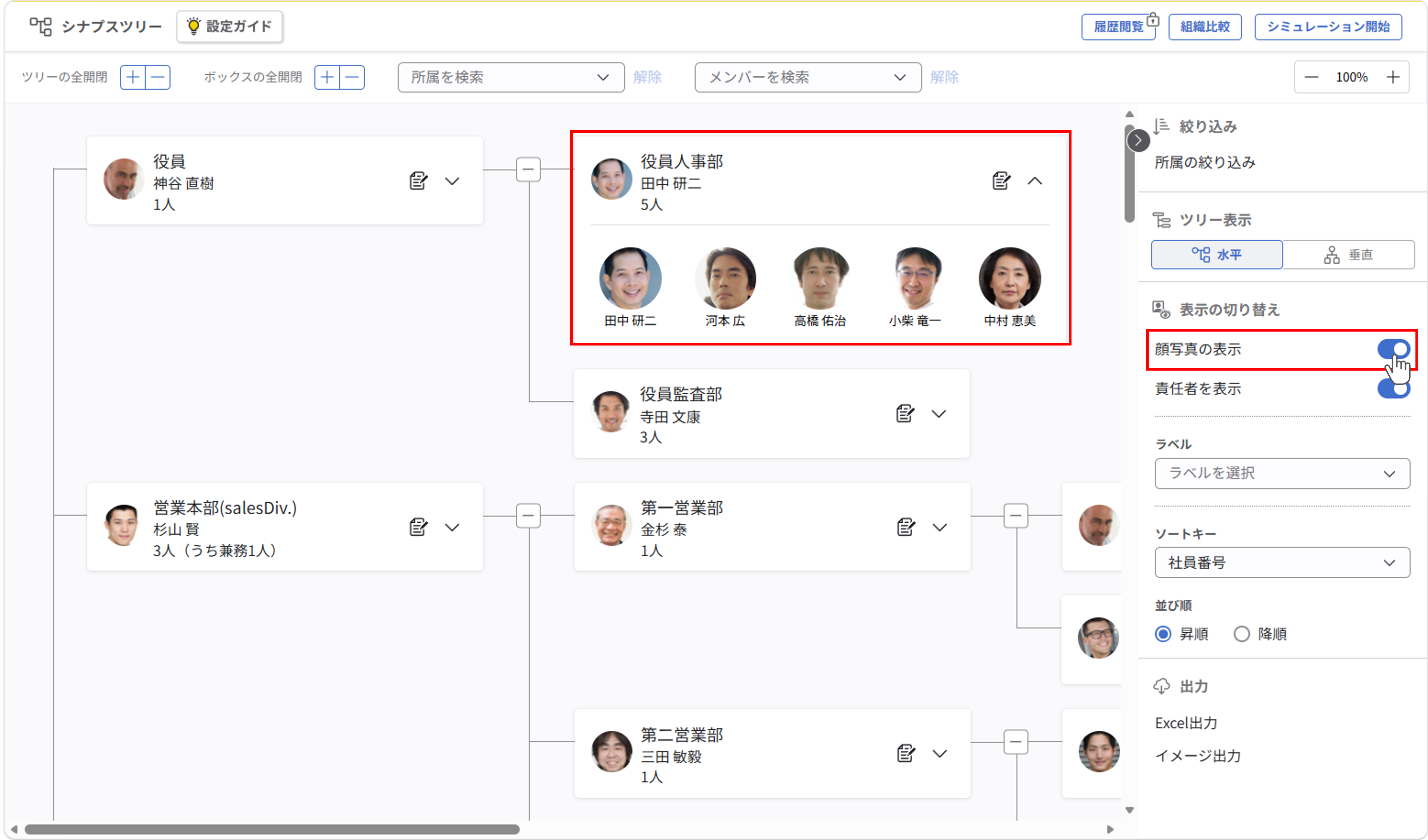This screenshot has width=1428, height=840.
Task: Choose Excel出力 export
Action: (x=1186, y=723)
